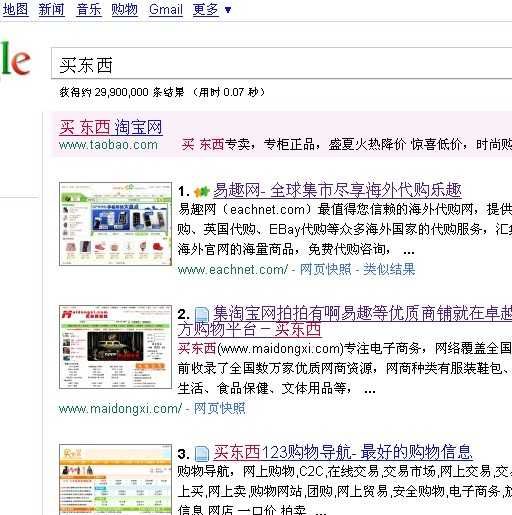Click the 获得约 29,900,000 条结果 text
The image size is (512, 515).
pos(122,92)
